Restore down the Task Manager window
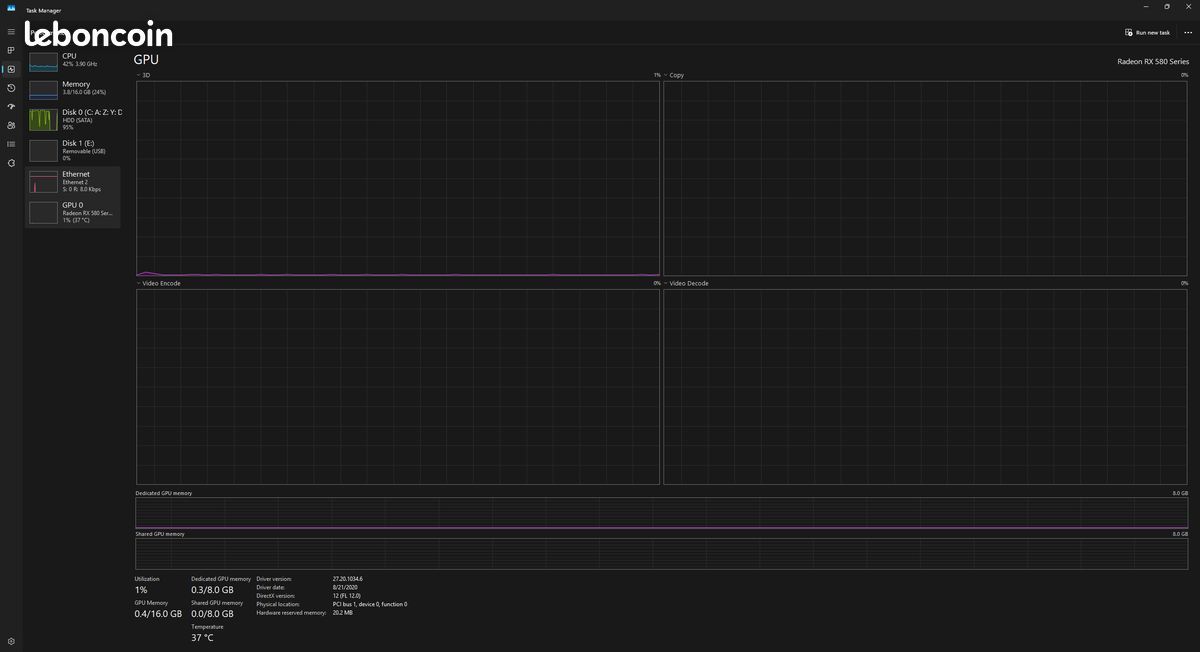 pos(1166,7)
